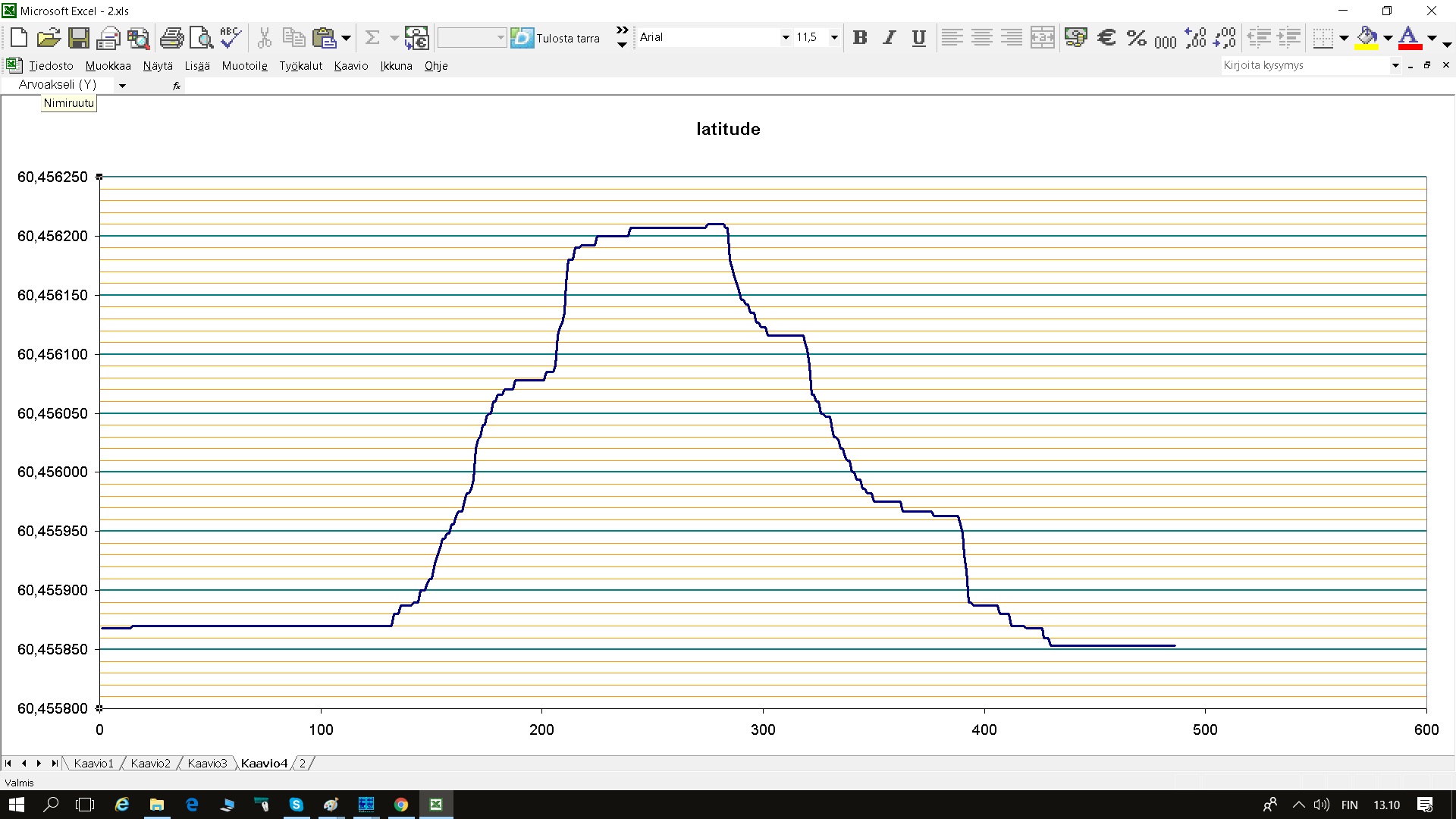Viewport: 1456px width, 819px height.
Task: Expand the Name Box dropdown arrow
Action: (122, 86)
